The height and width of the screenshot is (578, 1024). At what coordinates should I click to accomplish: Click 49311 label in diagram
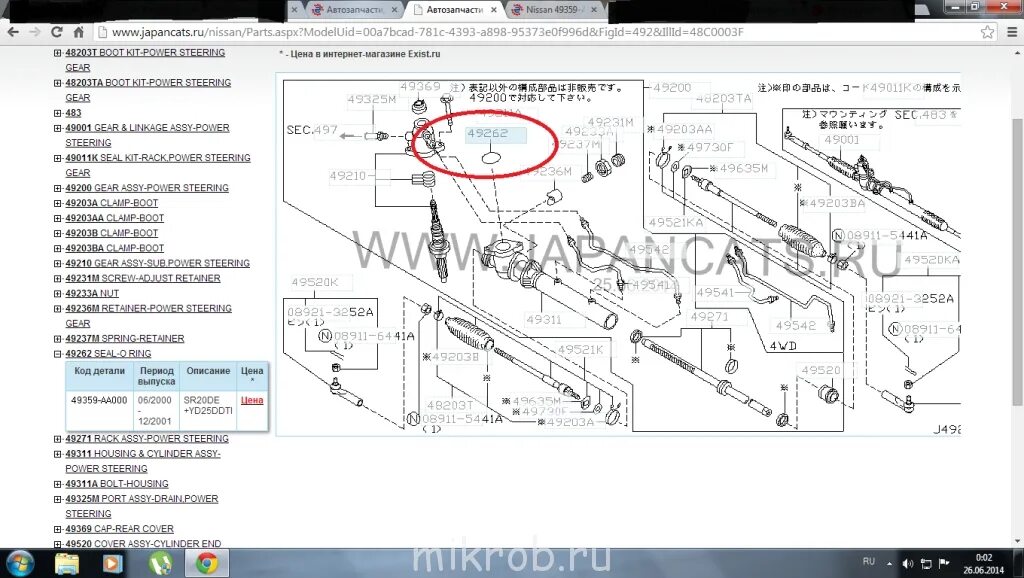(544, 319)
